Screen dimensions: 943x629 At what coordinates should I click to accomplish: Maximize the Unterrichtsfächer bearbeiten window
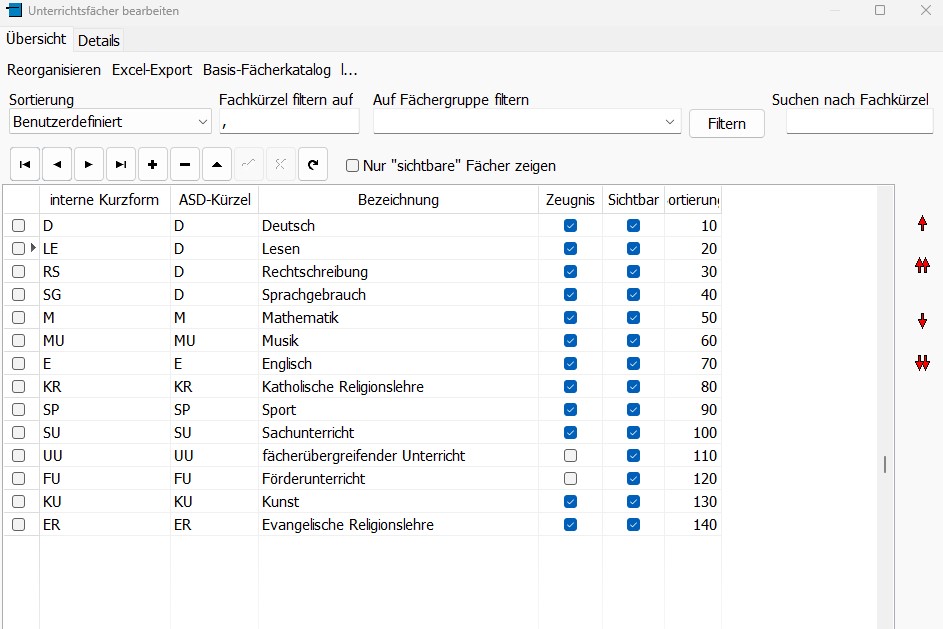click(x=880, y=10)
